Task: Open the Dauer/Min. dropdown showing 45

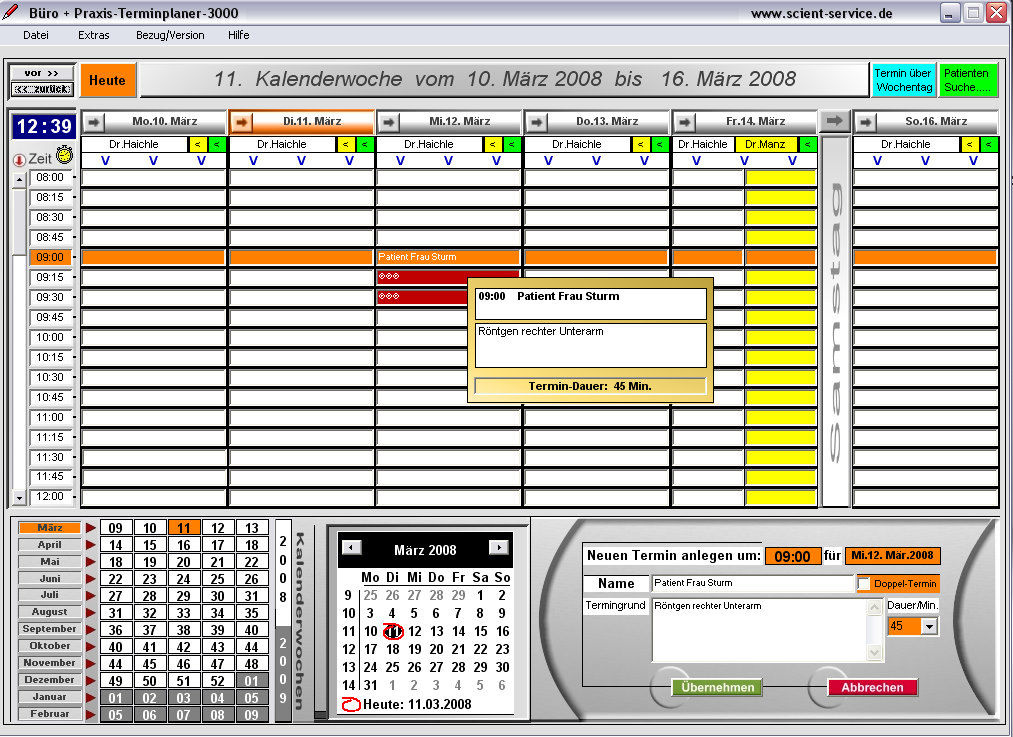Action: (x=928, y=626)
